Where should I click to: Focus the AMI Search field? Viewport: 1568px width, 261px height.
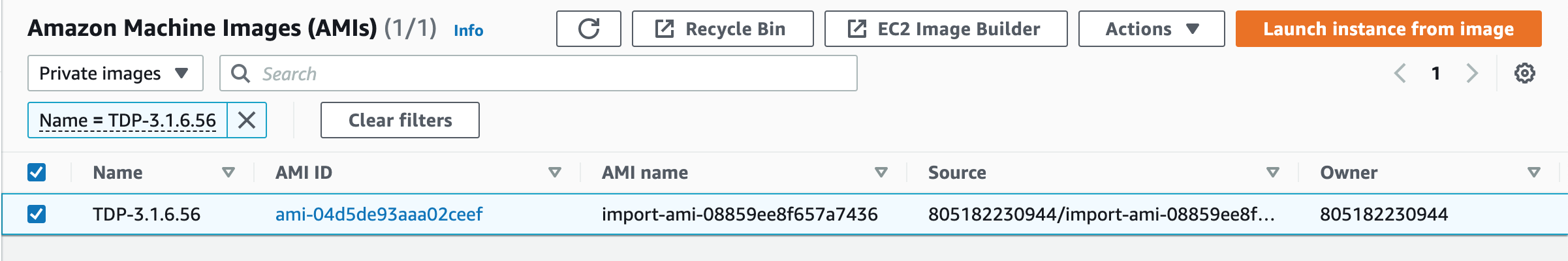tap(539, 73)
